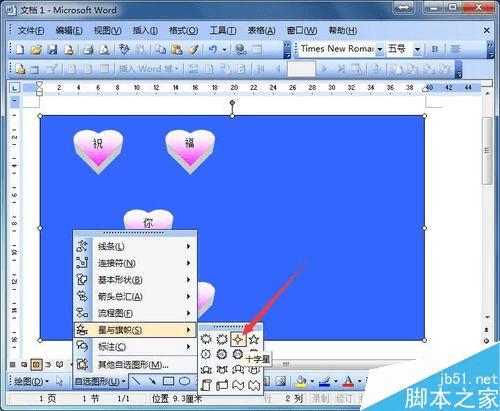Screen dimensions: 500x411
Task: Expand the Fill Color dropdown arrow
Action: point(312,381)
